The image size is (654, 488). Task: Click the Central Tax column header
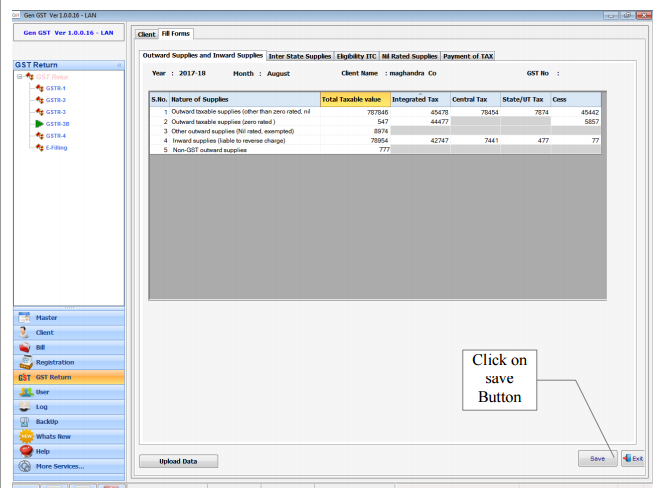click(x=475, y=99)
